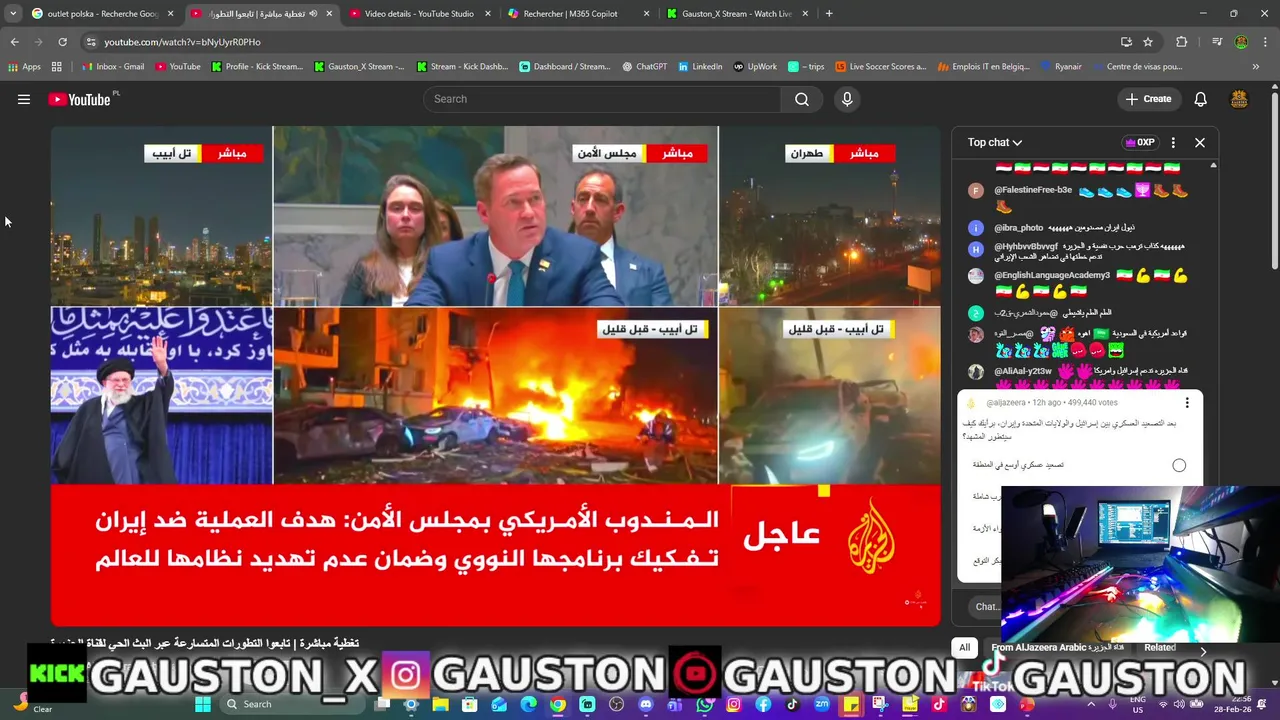Expand the hidden bookmarks chevron
Image resolution: width=1280 pixels, height=720 pixels.
click(x=1256, y=67)
